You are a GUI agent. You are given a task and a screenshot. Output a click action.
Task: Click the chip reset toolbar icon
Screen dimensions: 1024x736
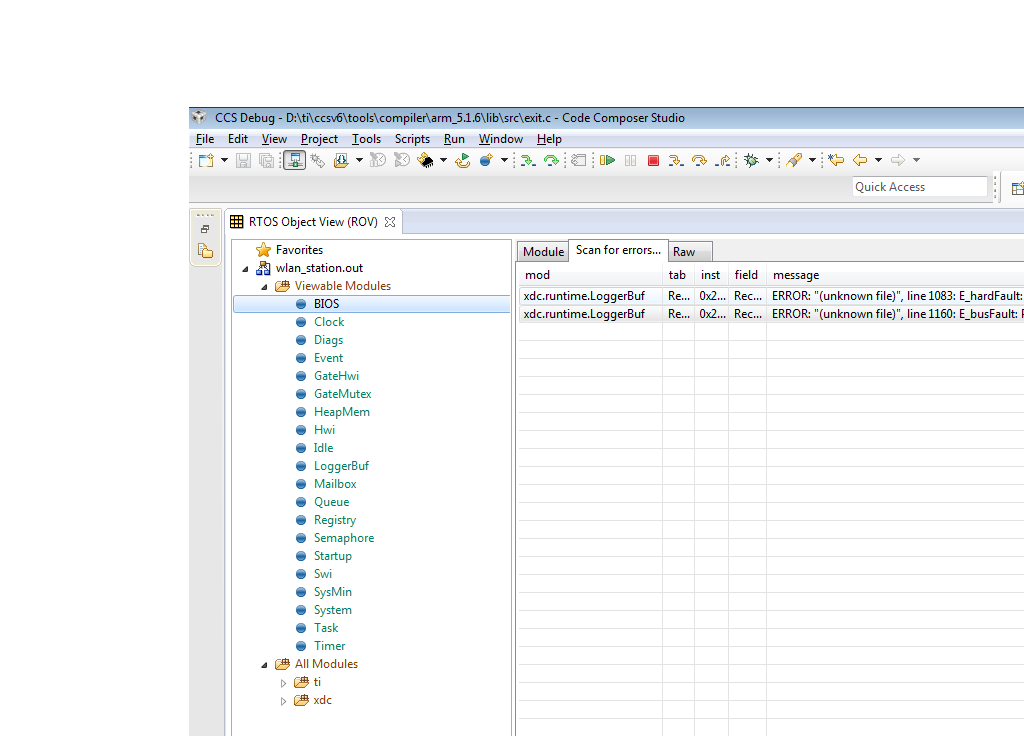[x=425, y=160]
